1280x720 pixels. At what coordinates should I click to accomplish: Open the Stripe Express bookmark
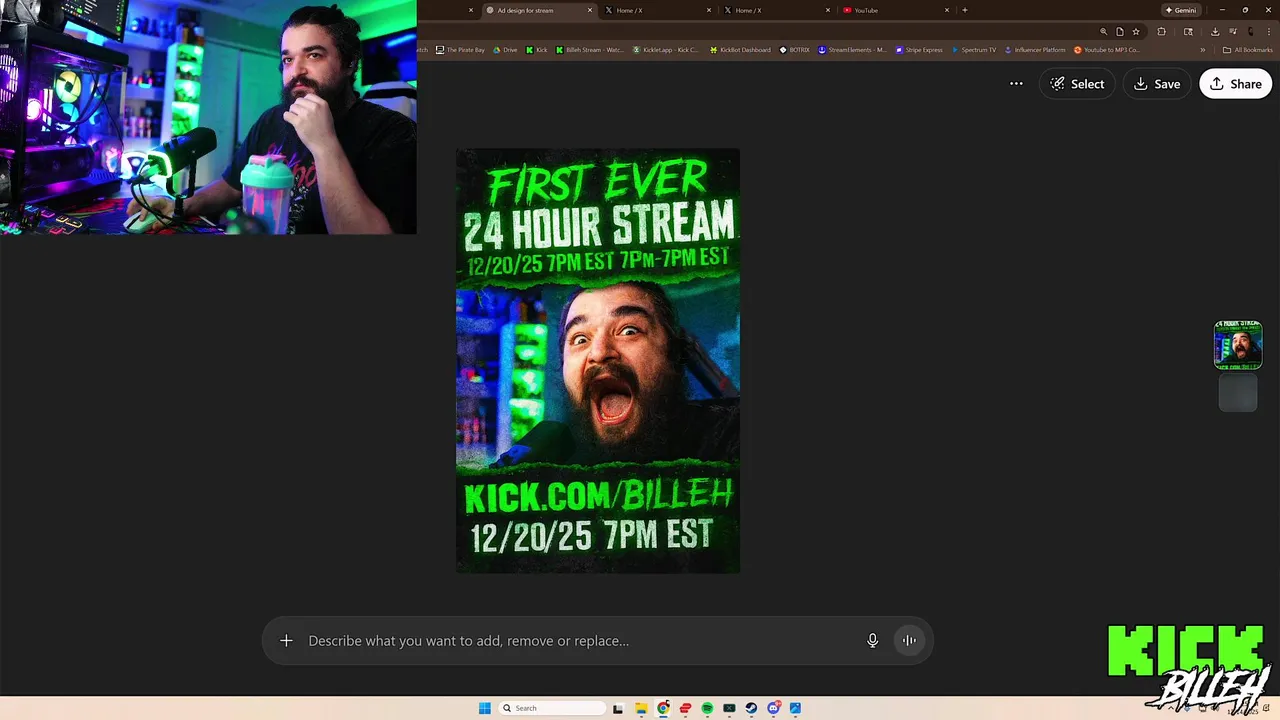tap(919, 50)
